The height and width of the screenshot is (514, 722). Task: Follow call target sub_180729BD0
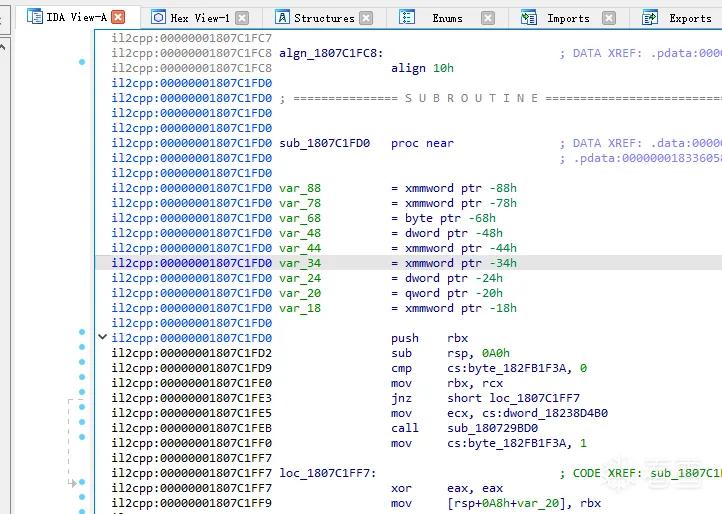pos(492,428)
